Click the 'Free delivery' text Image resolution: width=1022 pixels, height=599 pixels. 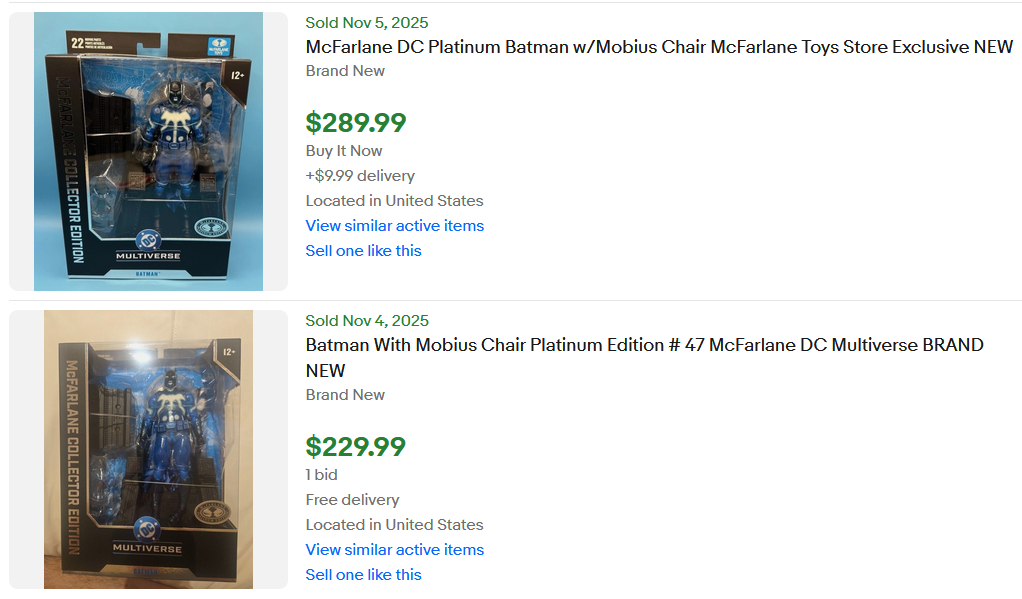coord(352,500)
